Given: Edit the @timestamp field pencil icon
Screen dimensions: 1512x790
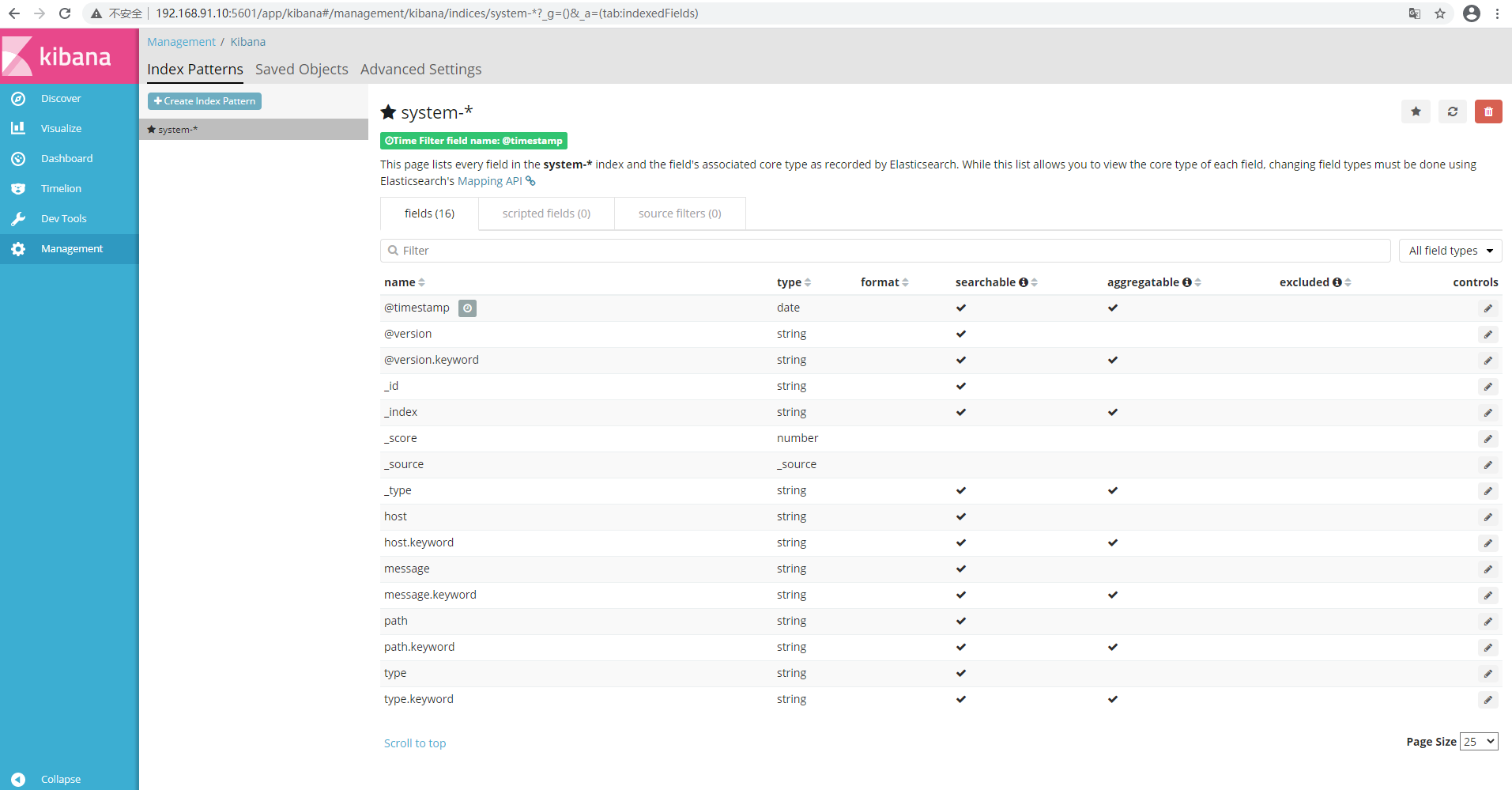Looking at the screenshot, I should (1488, 308).
